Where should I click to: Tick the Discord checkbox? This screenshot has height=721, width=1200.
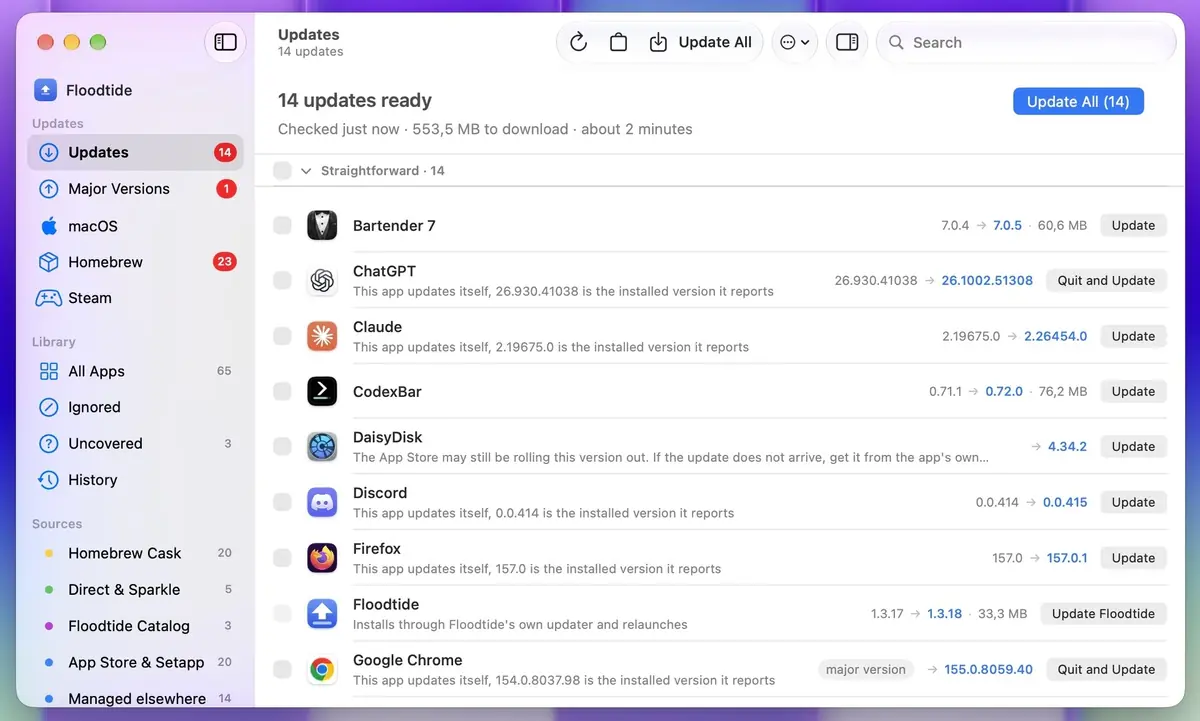282,502
